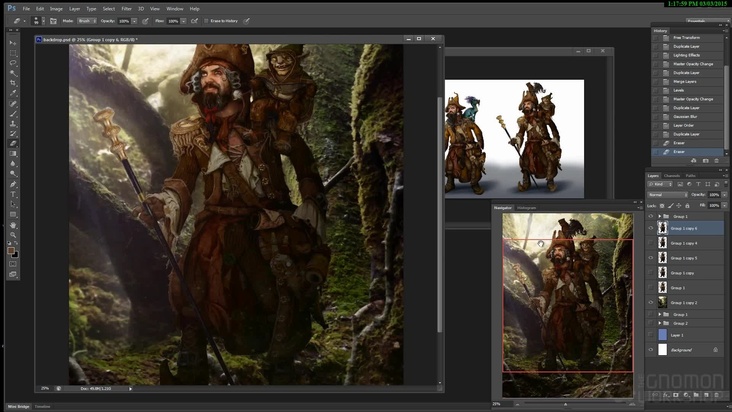The image size is (732, 412).
Task: Switch to the Histogram tab
Action: 526,207
